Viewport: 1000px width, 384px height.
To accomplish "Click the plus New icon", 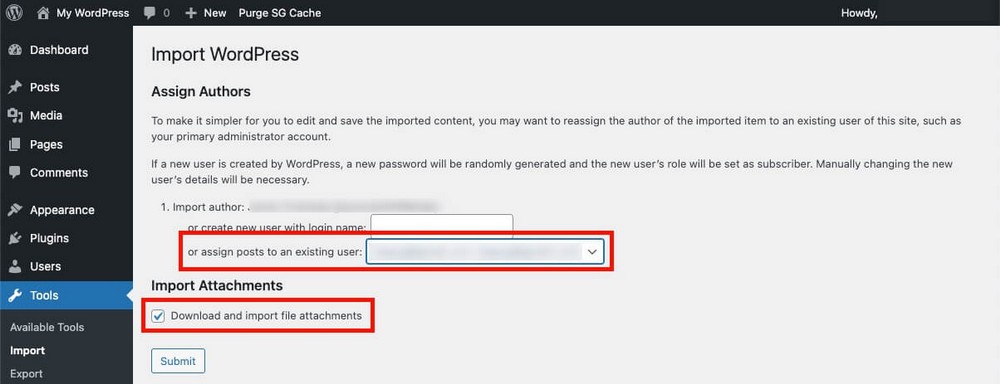I will [x=191, y=13].
